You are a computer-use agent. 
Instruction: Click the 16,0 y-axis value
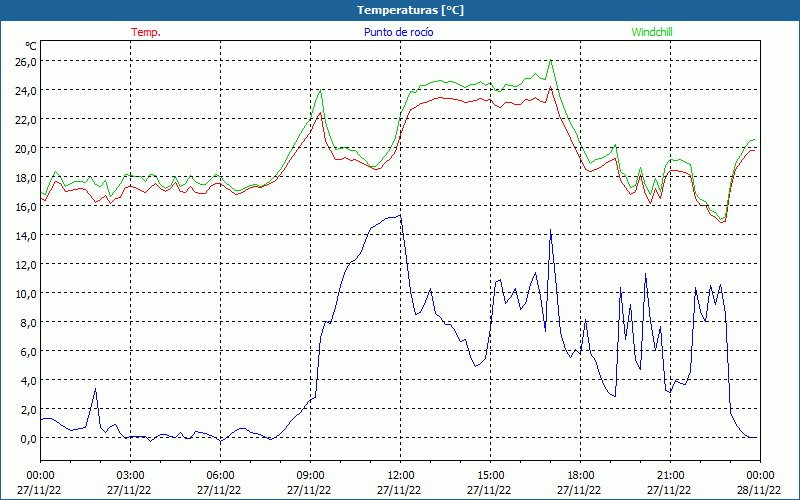[x=26, y=206]
